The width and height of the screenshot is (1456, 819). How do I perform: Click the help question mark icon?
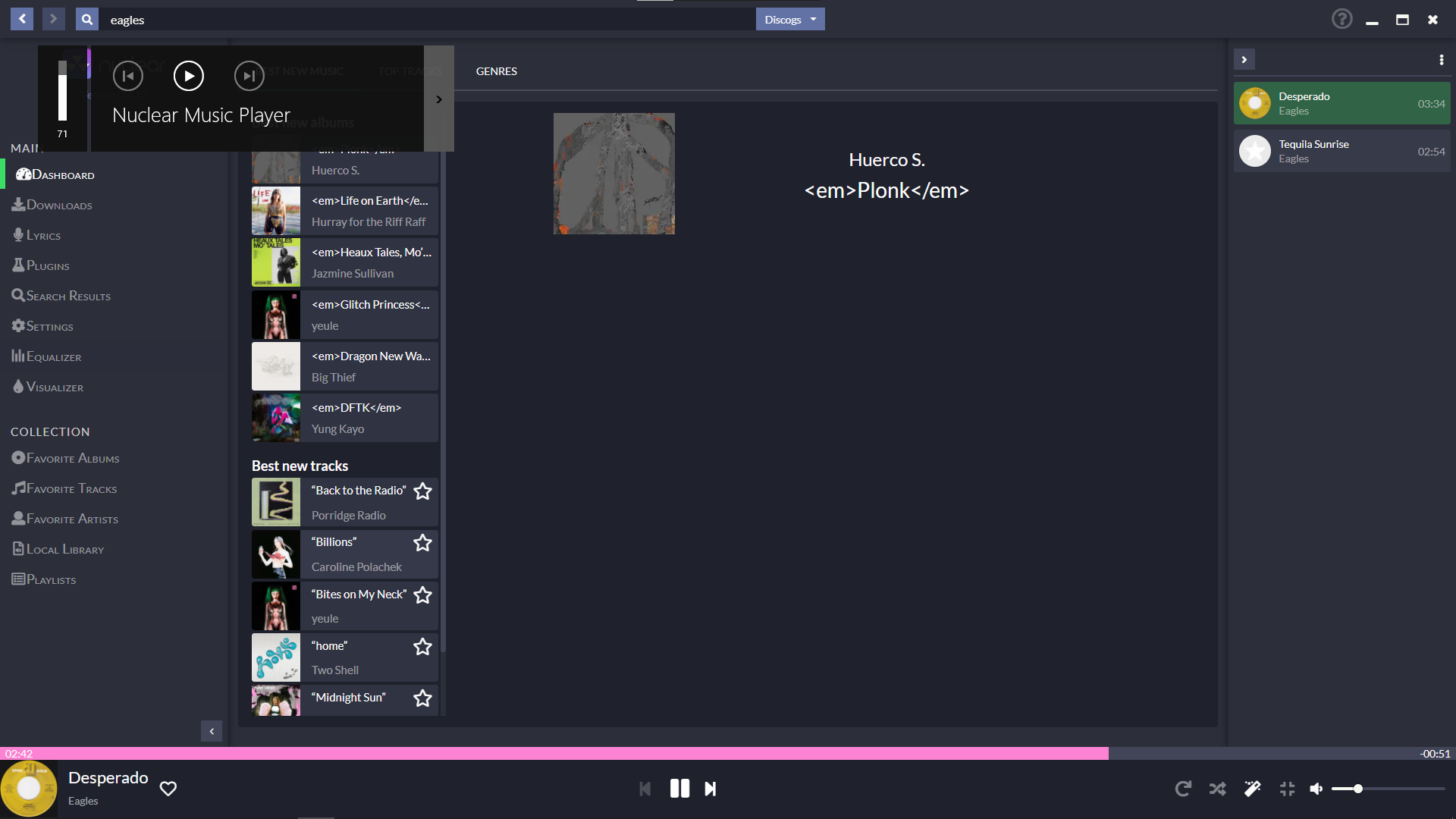pos(1341,19)
